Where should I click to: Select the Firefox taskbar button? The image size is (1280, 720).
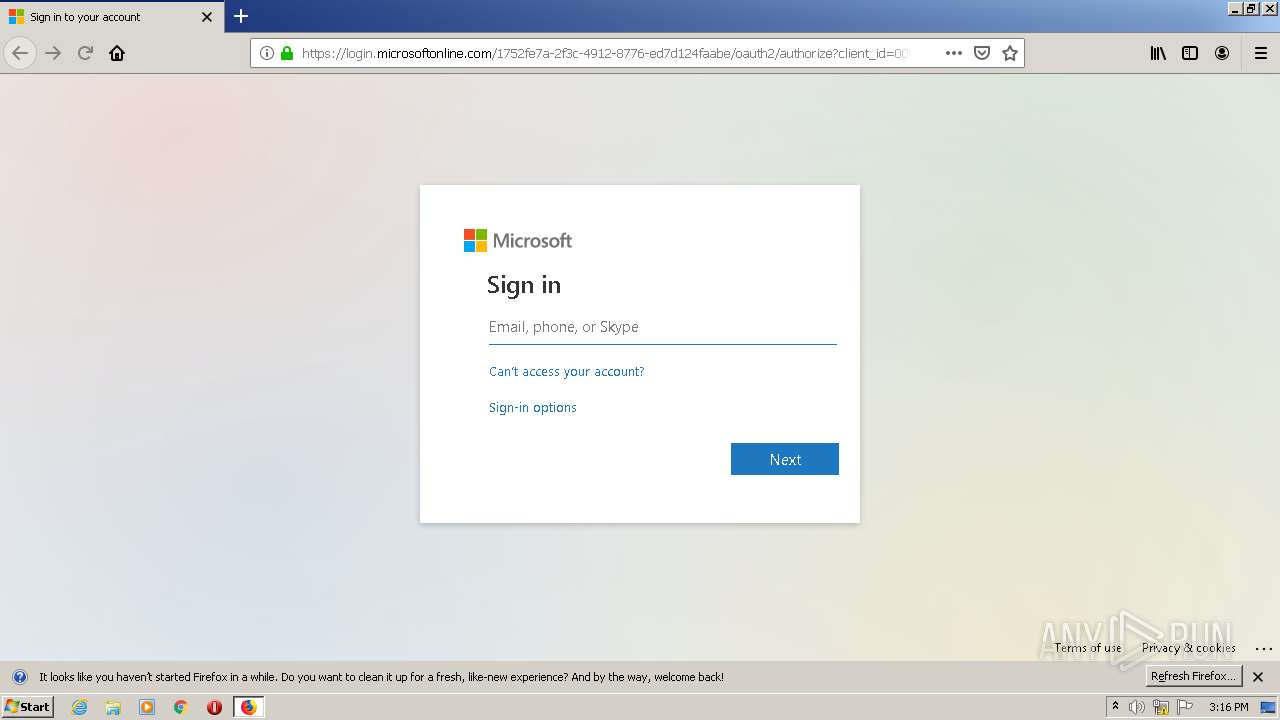pyautogui.click(x=248, y=707)
